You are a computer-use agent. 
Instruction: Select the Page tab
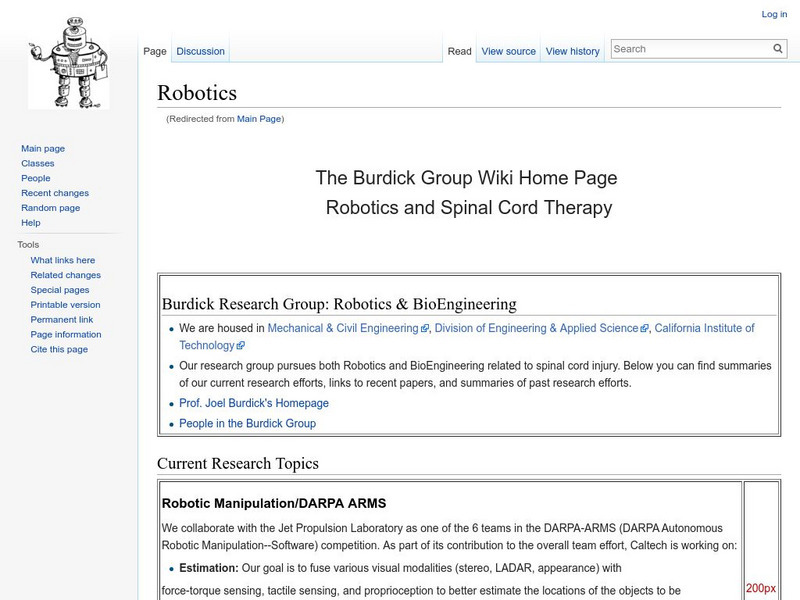tap(155, 51)
